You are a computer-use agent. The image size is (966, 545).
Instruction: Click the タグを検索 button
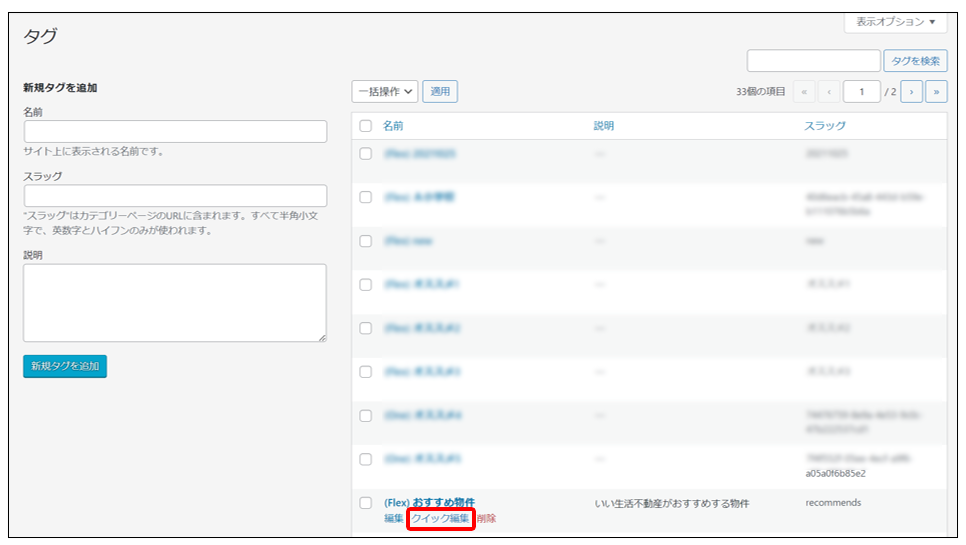[x=915, y=61]
